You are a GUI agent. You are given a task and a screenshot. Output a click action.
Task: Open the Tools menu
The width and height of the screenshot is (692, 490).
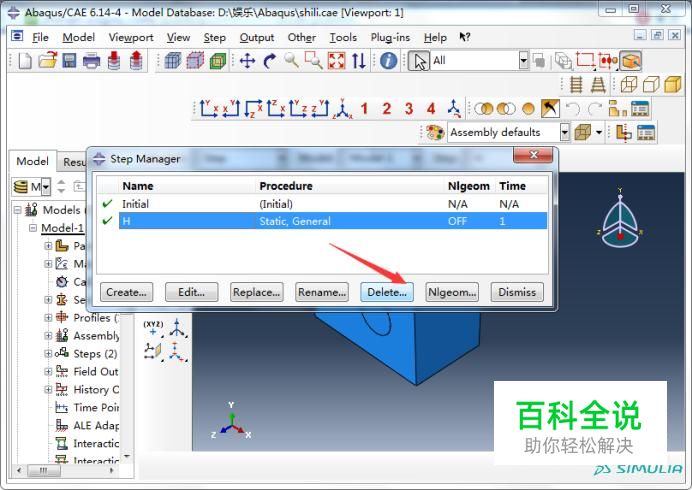343,38
